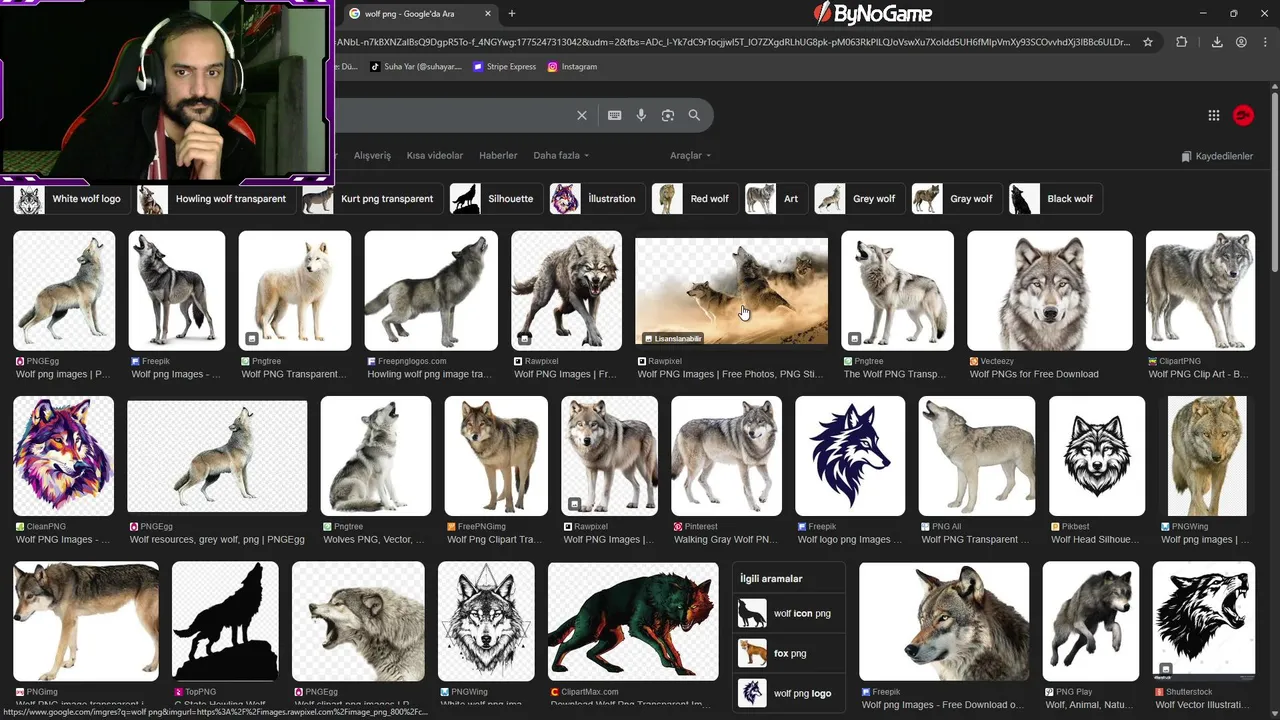Image resolution: width=1280 pixels, height=720 pixels.
Task: Open the Freepnglogos howling wolf image
Action: point(431,291)
